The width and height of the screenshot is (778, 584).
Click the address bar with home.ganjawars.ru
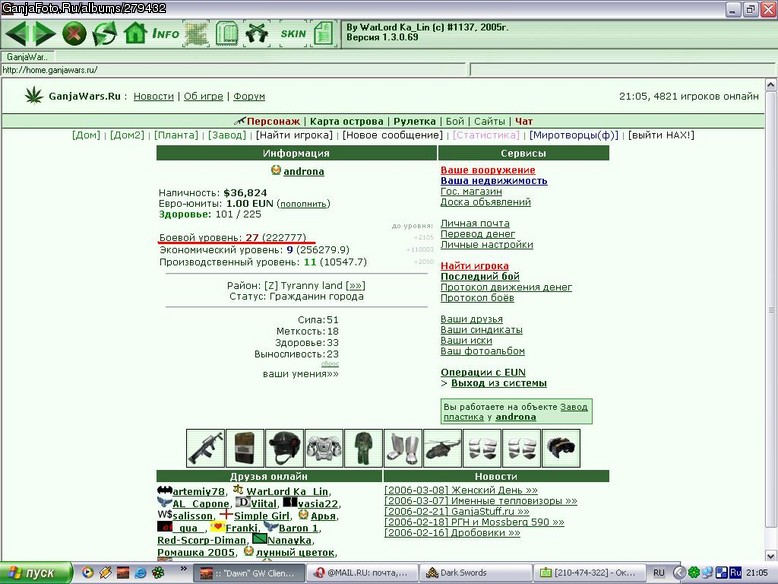233,70
